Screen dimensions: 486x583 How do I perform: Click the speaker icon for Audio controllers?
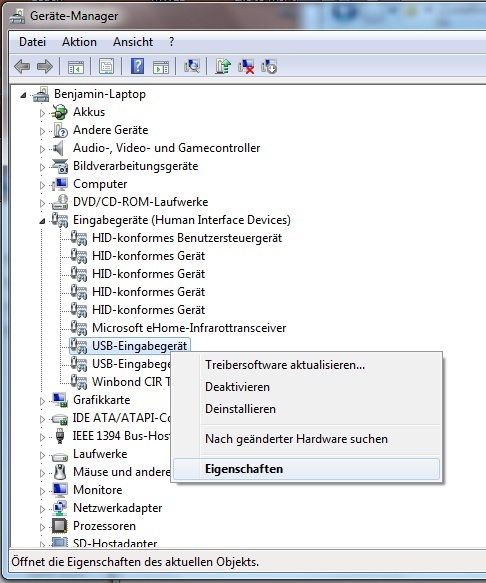click(x=59, y=148)
